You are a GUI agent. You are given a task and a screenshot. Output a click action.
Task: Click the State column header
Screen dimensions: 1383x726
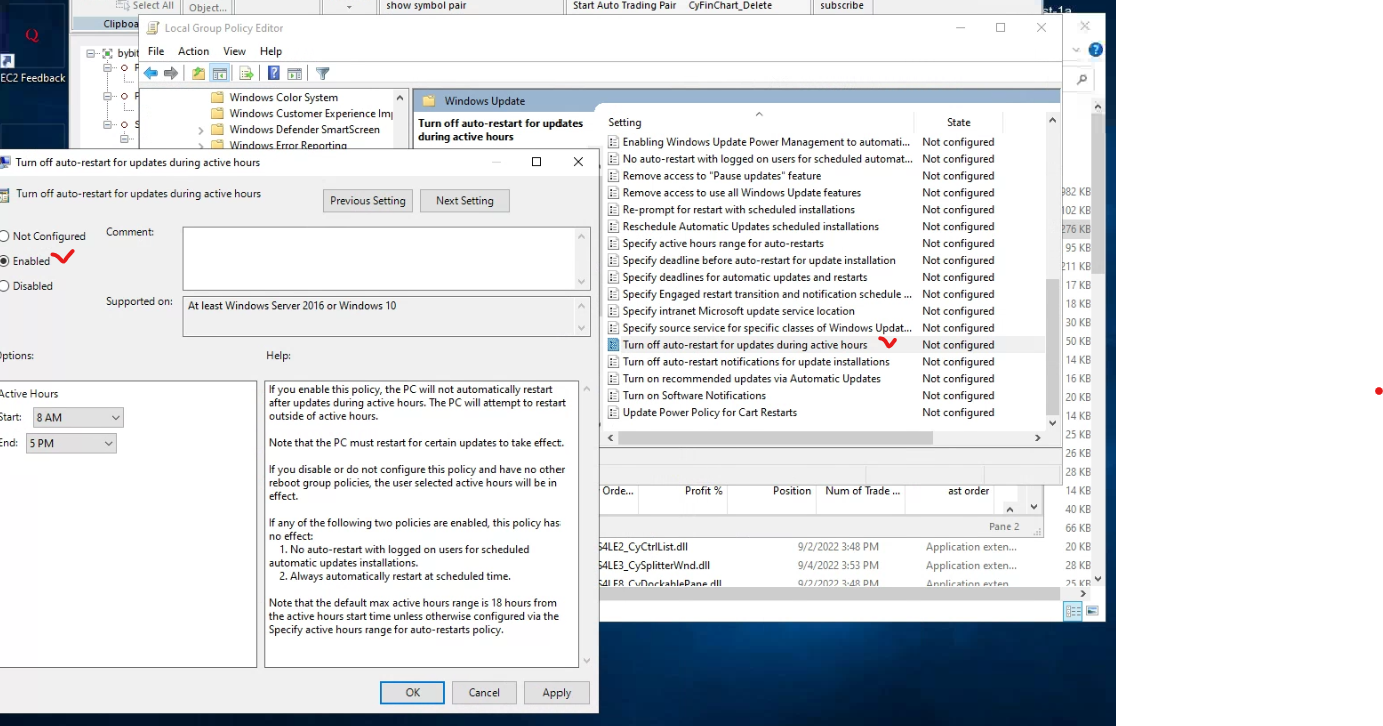[x=958, y=122]
